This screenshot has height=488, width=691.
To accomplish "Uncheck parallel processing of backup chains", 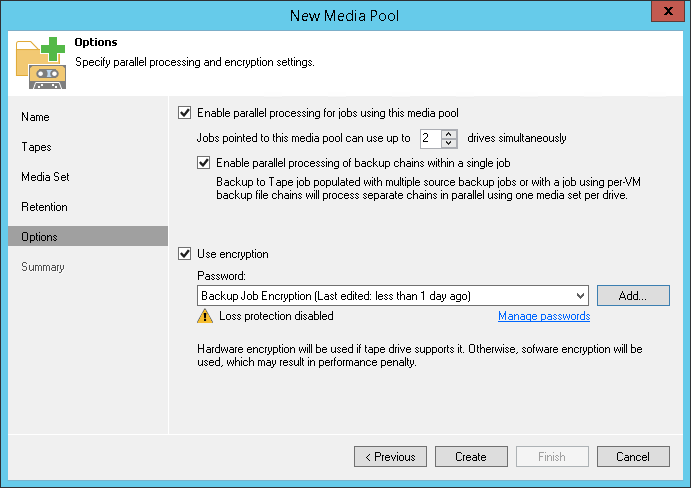I will 204,163.
